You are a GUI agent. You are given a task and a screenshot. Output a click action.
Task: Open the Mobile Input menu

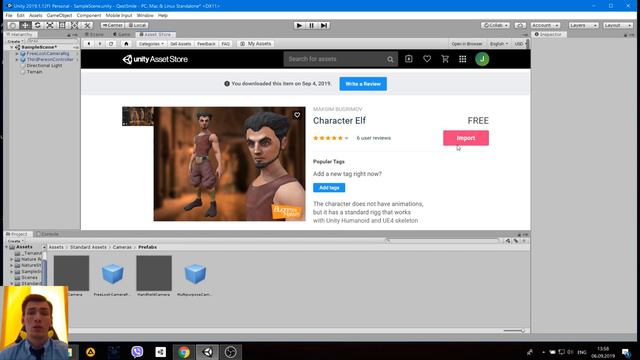pyautogui.click(x=119, y=15)
